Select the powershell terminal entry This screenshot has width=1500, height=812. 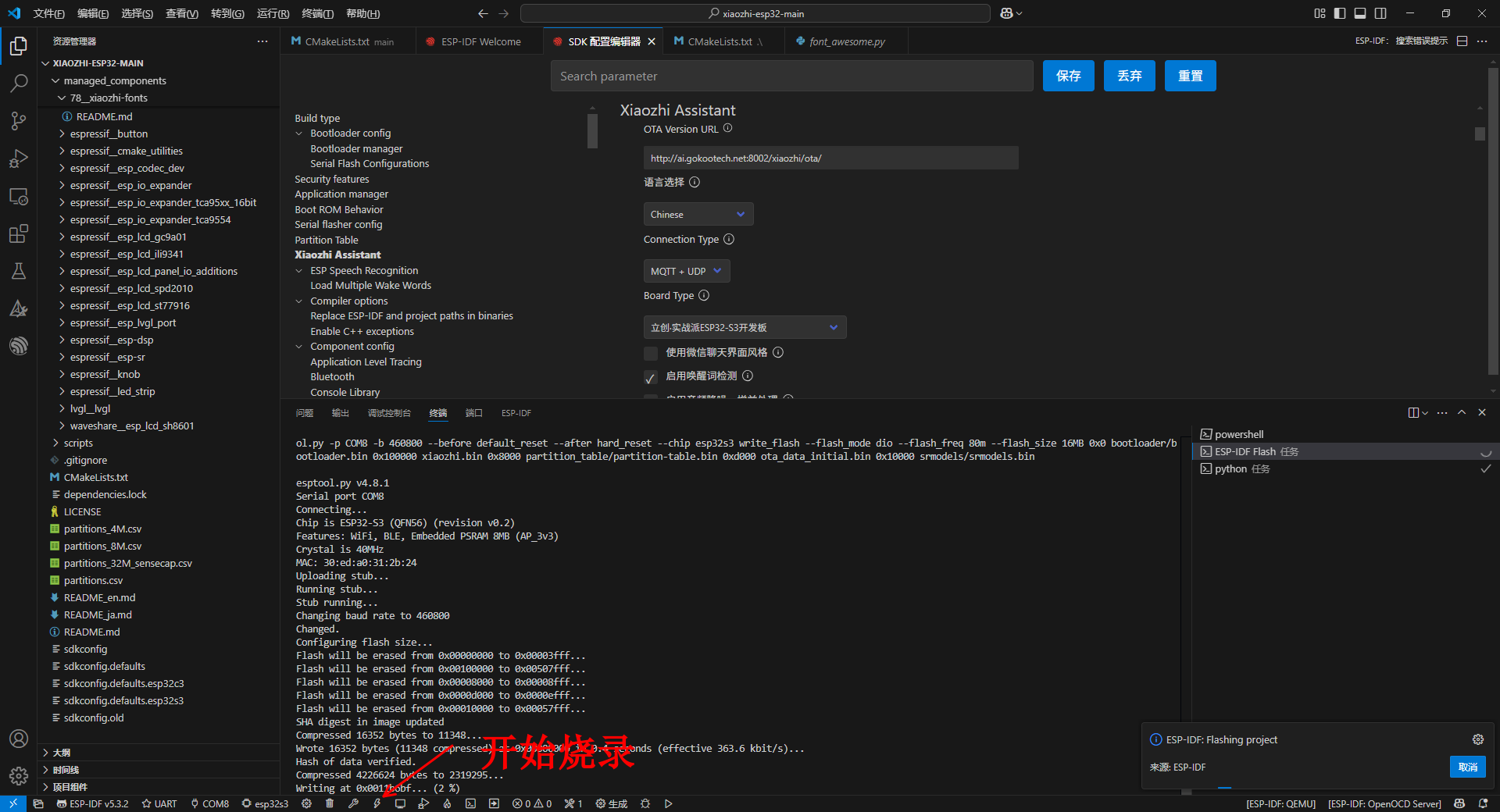click(x=1345, y=434)
